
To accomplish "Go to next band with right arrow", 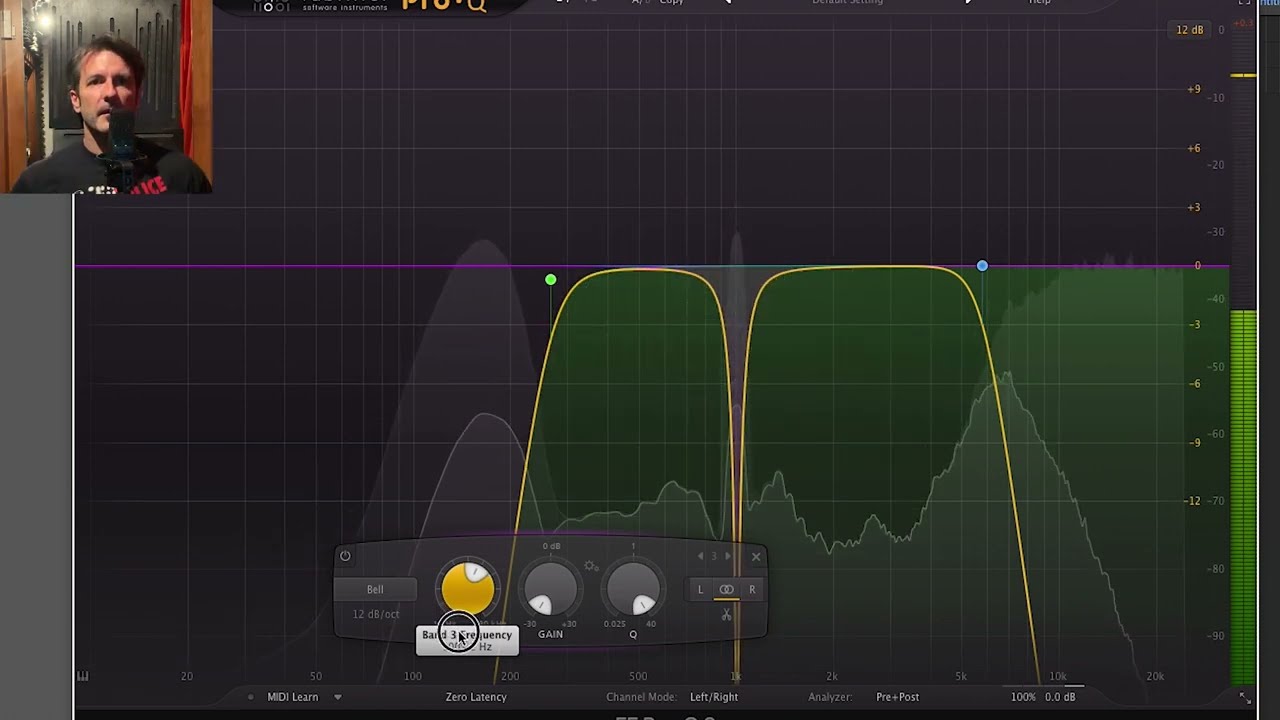I will 728,556.
